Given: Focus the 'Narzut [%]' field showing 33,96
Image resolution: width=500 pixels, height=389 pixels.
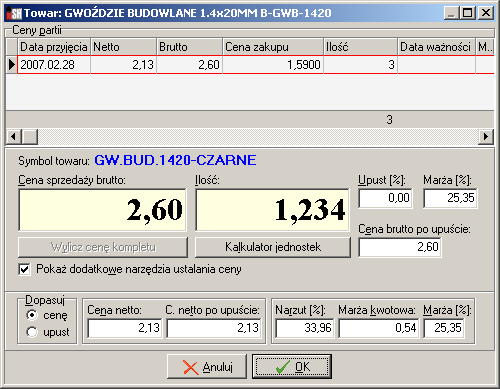Looking at the screenshot, I should (x=305, y=328).
